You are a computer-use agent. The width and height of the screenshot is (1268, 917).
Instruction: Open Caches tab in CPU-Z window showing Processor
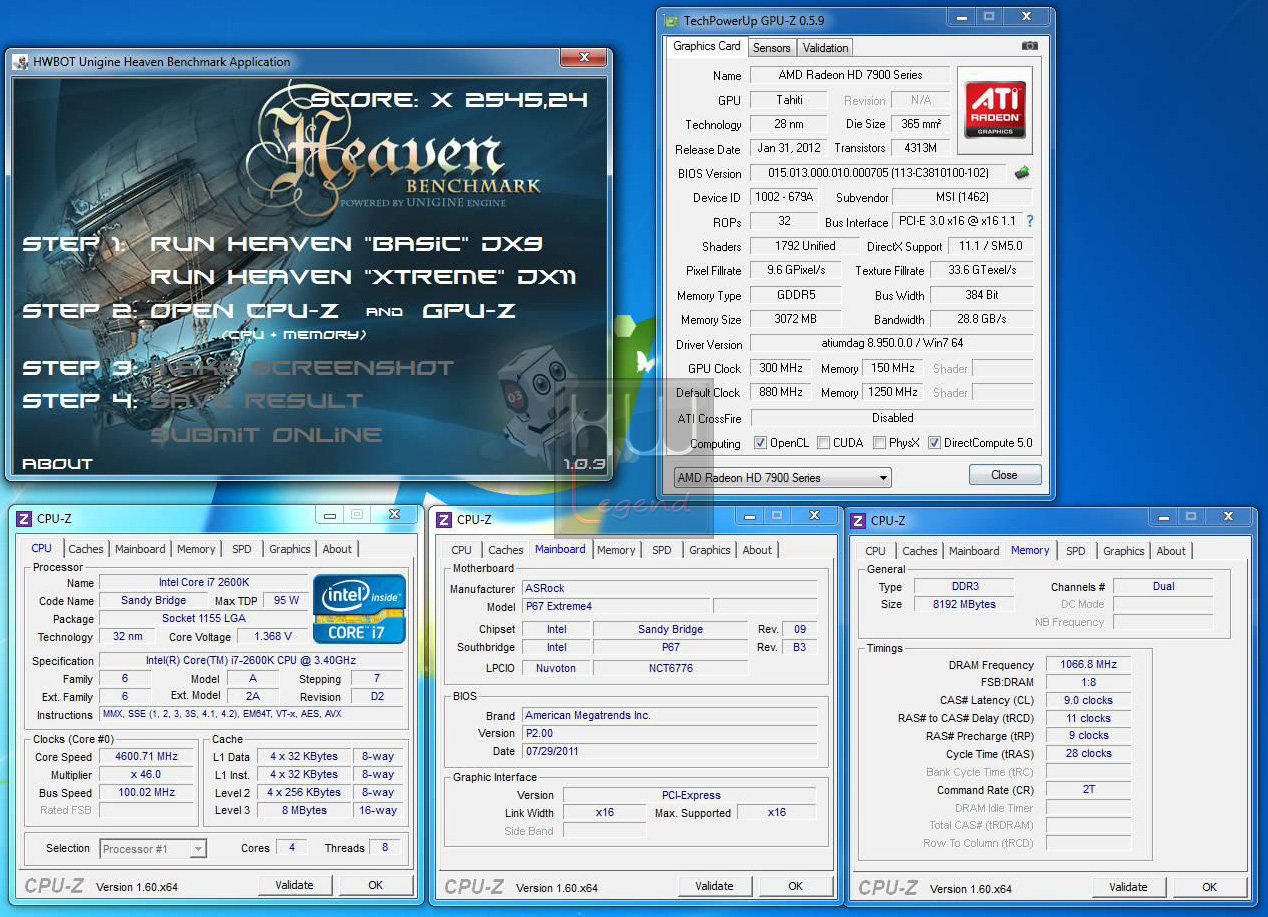[86, 549]
